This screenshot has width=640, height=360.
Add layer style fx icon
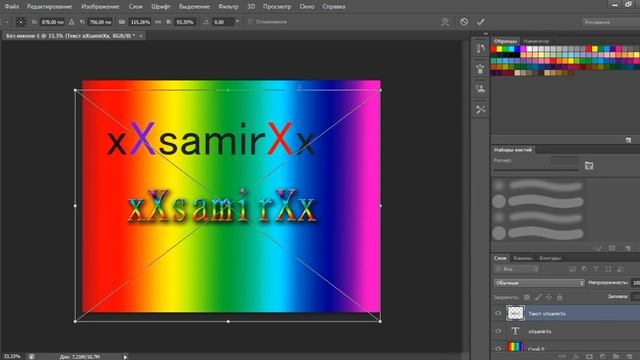[576, 356]
